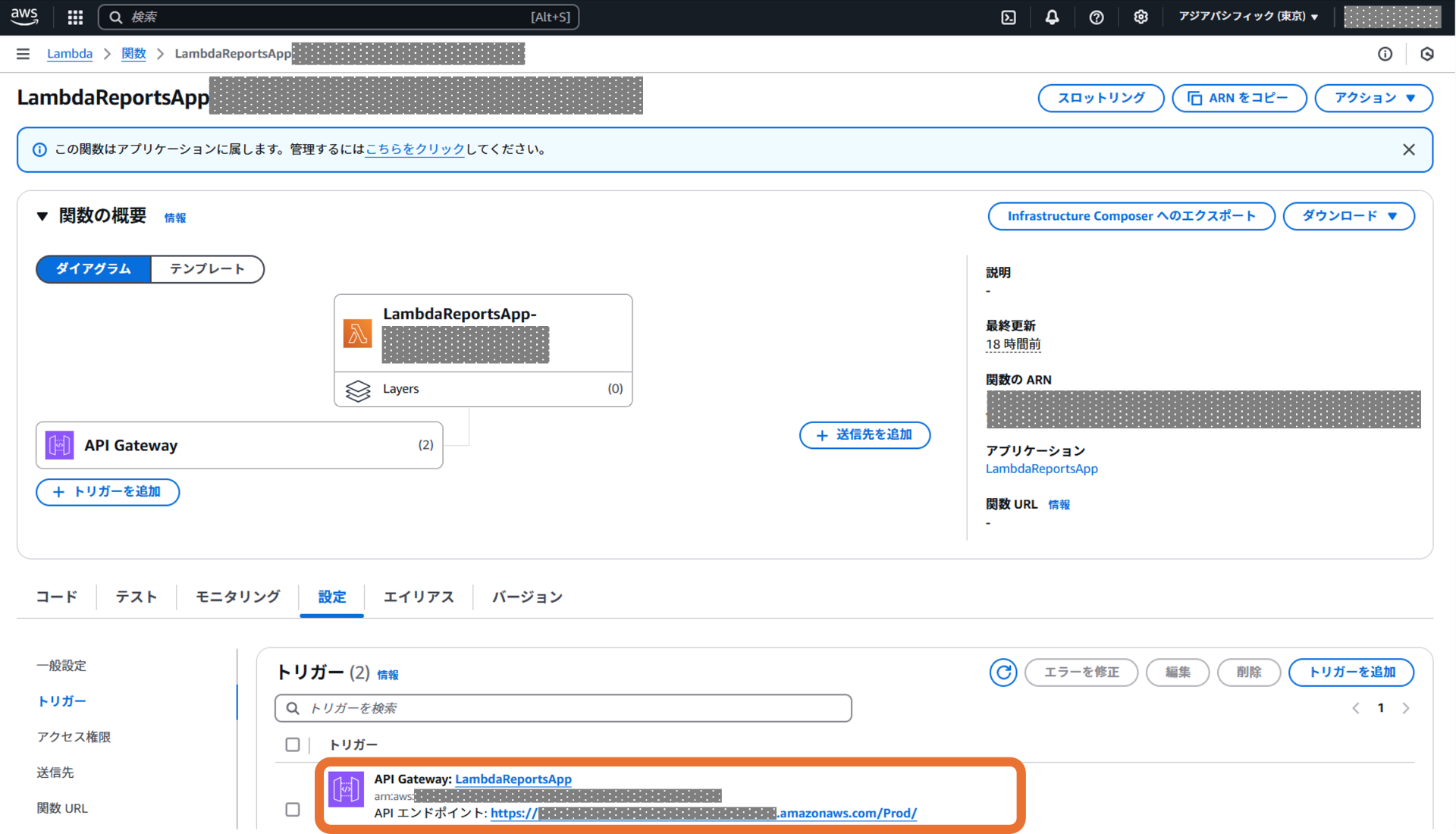Viewport: 1456px width, 834px height.
Task: Click the エラーを修正 button
Action: [x=1081, y=673]
